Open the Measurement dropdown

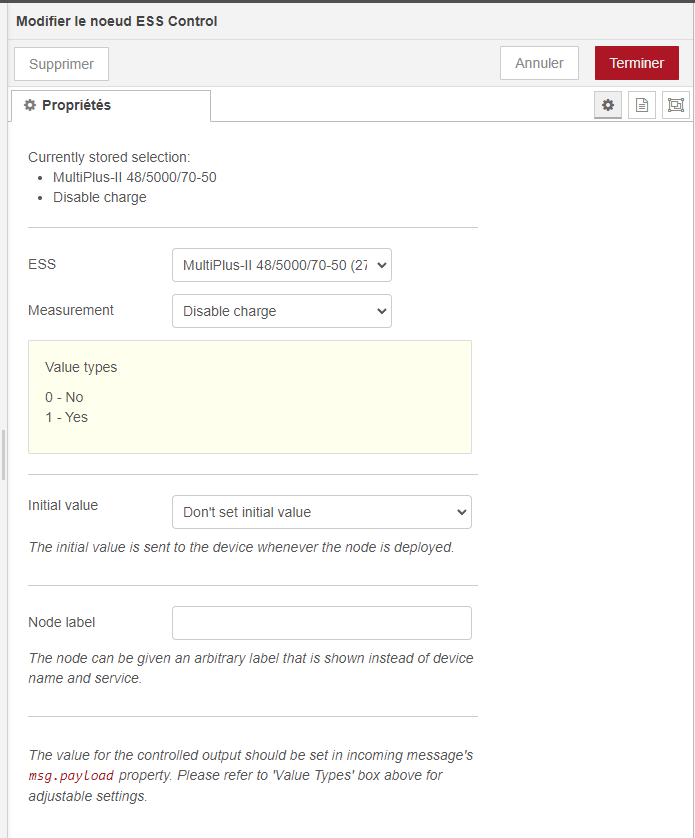pyautogui.click(x=282, y=311)
